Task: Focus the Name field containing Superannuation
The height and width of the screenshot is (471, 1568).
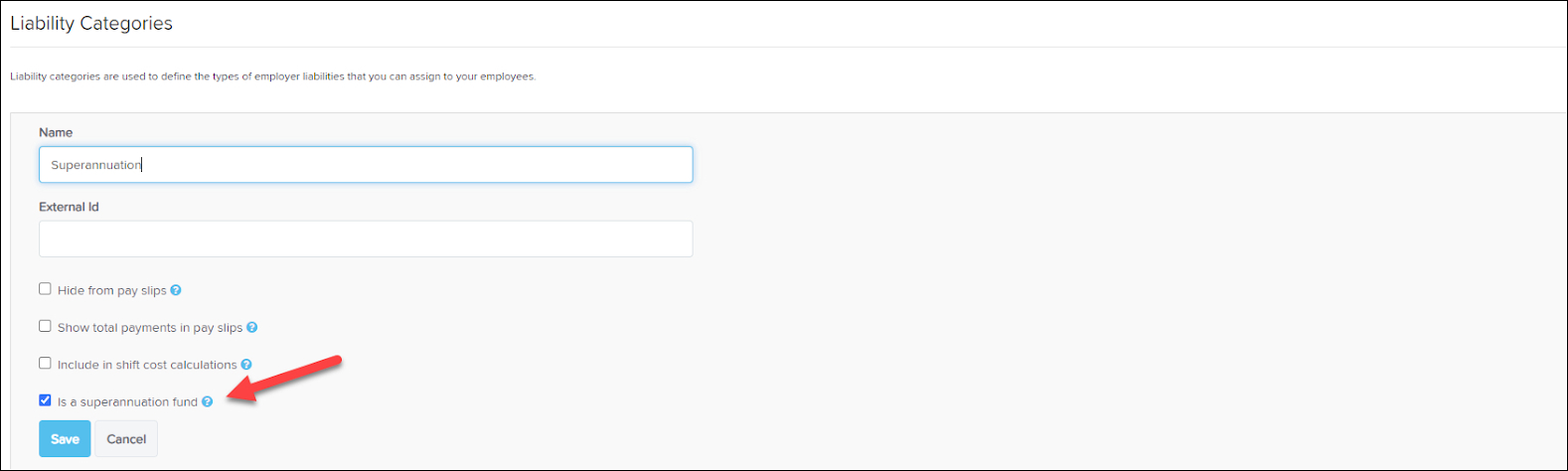Action: 366,165
